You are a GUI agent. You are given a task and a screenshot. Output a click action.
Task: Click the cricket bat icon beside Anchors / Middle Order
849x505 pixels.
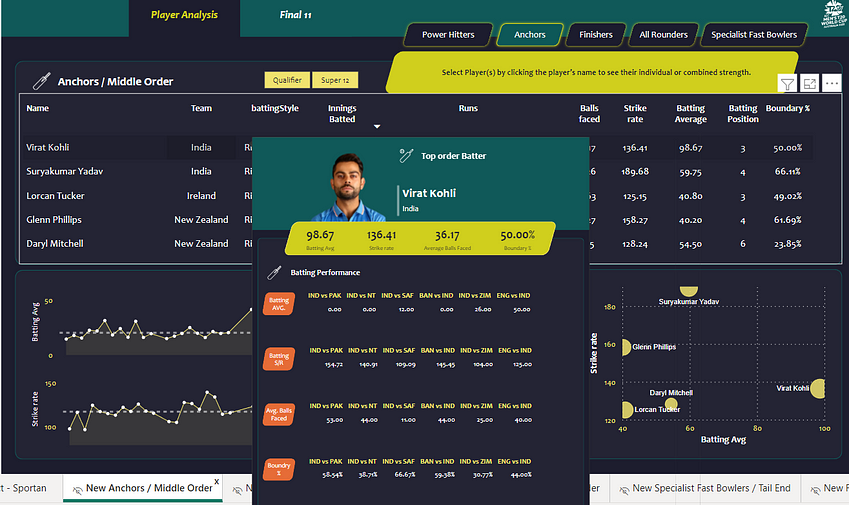tap(42, 81)
